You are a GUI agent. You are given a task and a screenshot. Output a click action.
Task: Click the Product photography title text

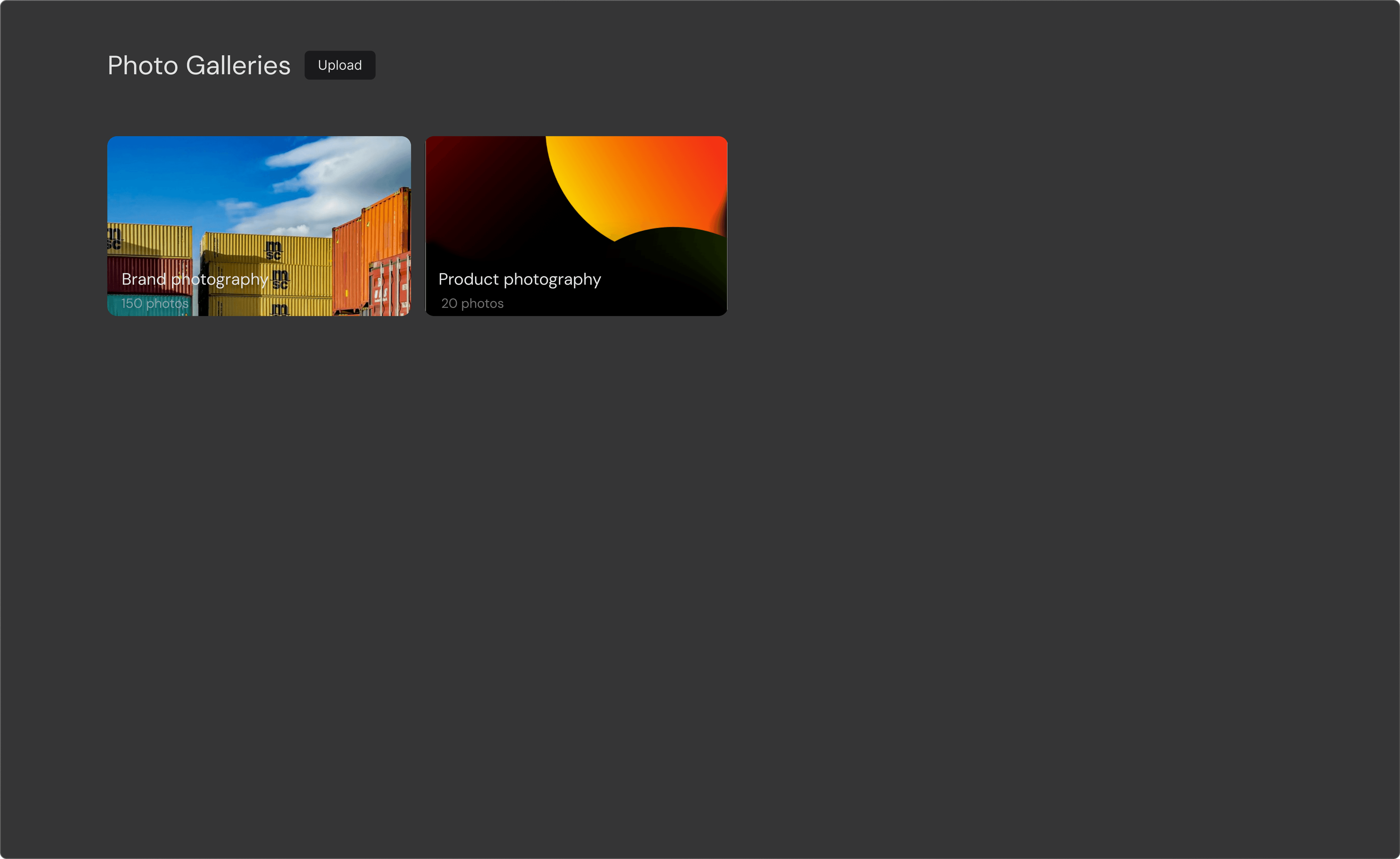520,279
